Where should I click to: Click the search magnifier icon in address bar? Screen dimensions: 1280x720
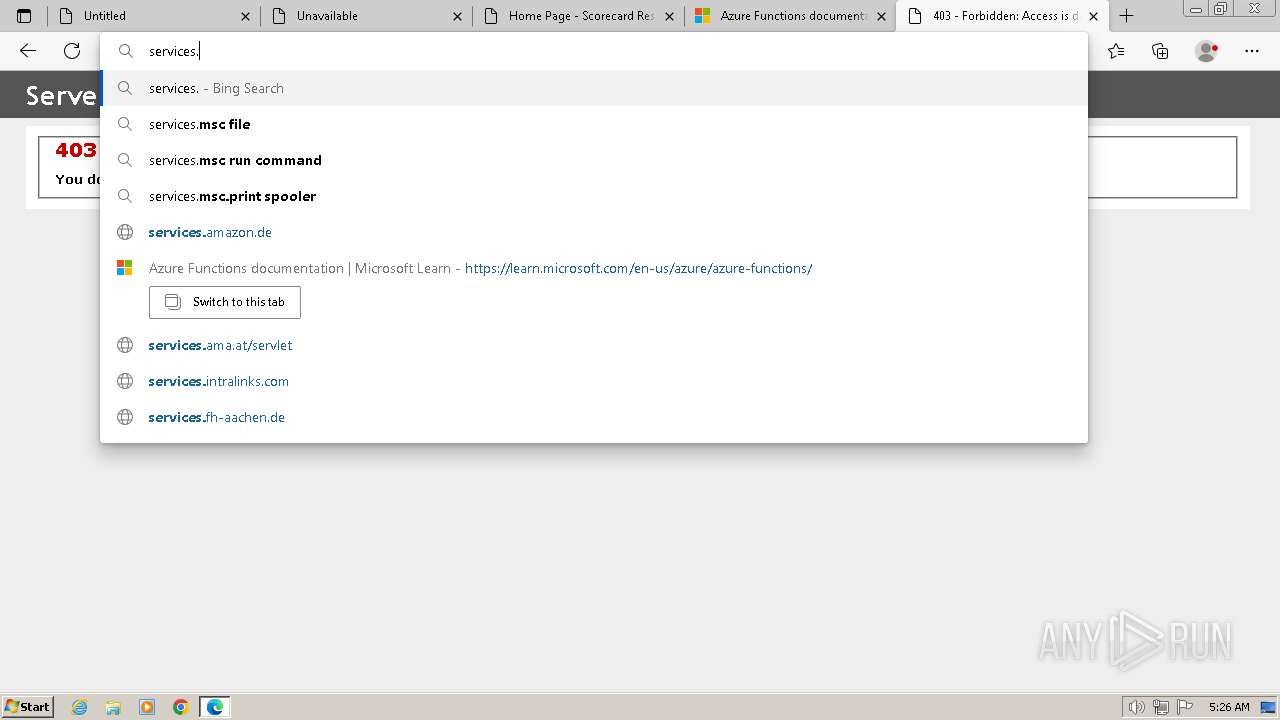(126, 51)
